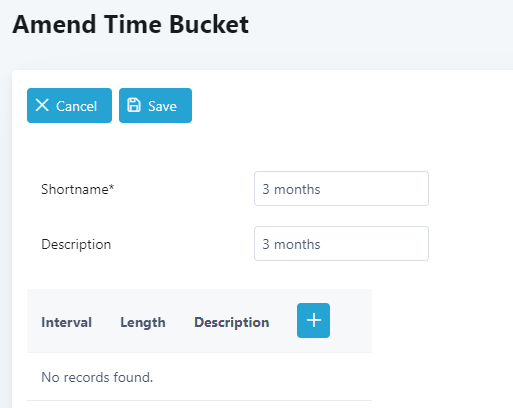Viewport: 513px width, 408px height.
Task: Focus the Description text field
Action: [341, 244]
